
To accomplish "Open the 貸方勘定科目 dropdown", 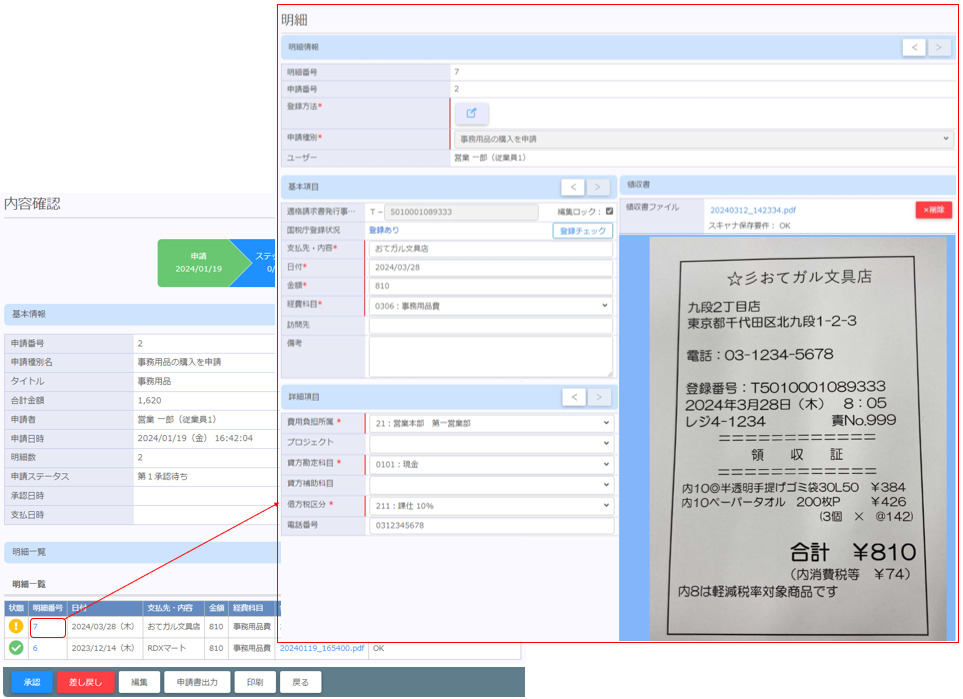I will pos(490,463).
